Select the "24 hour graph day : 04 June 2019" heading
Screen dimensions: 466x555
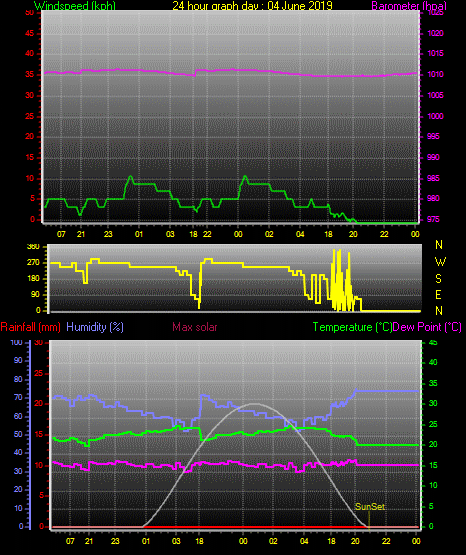click(x=252, y=5)
